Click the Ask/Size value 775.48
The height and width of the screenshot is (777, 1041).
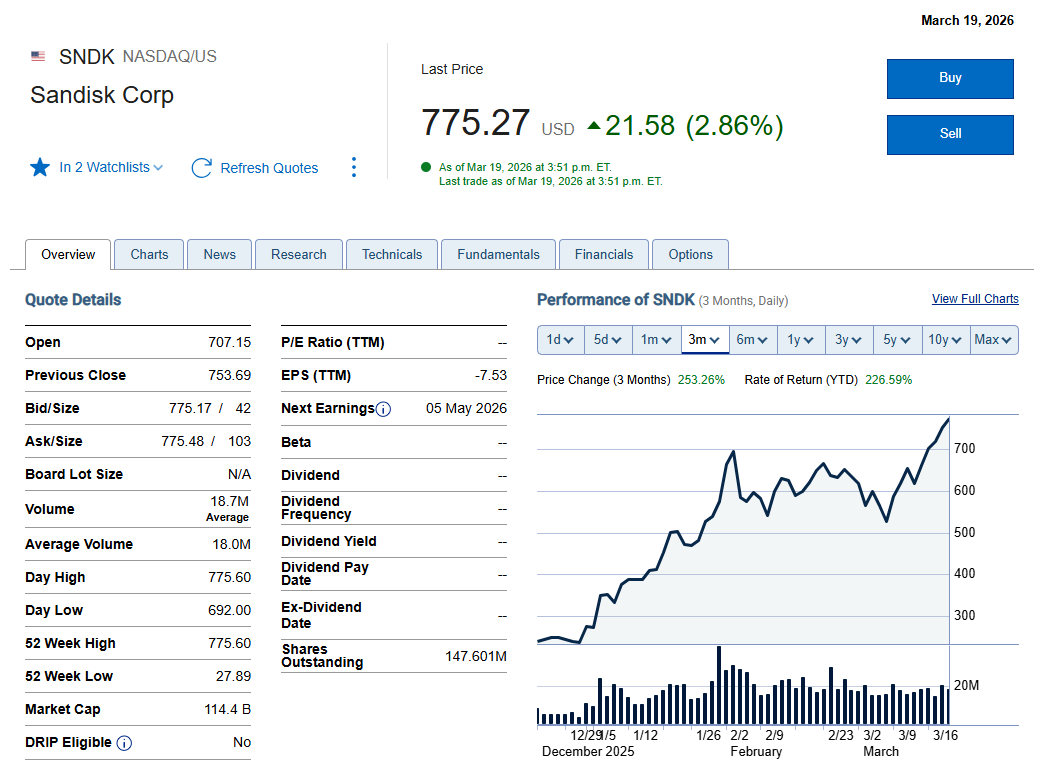(183, 442)
